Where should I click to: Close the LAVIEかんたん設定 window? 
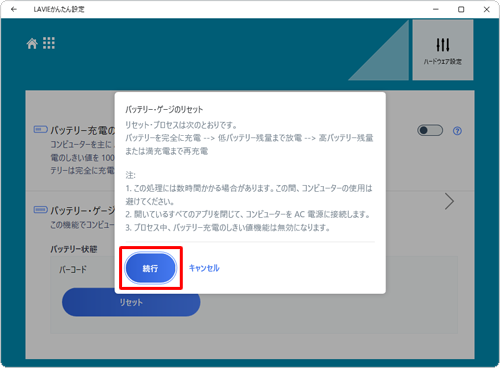click(487, 9)
